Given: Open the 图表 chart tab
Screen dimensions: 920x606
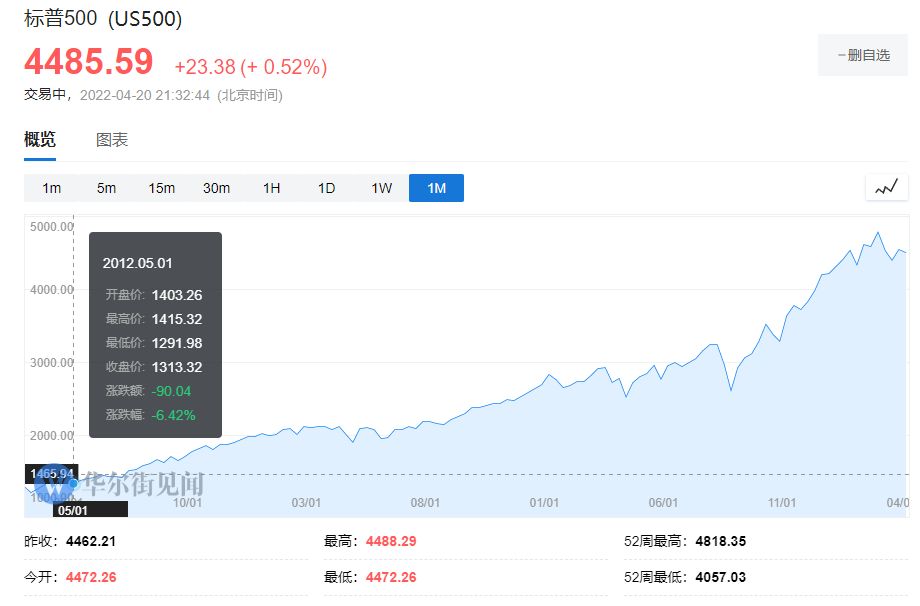Looking at the screenshot, I should point(112,140).
